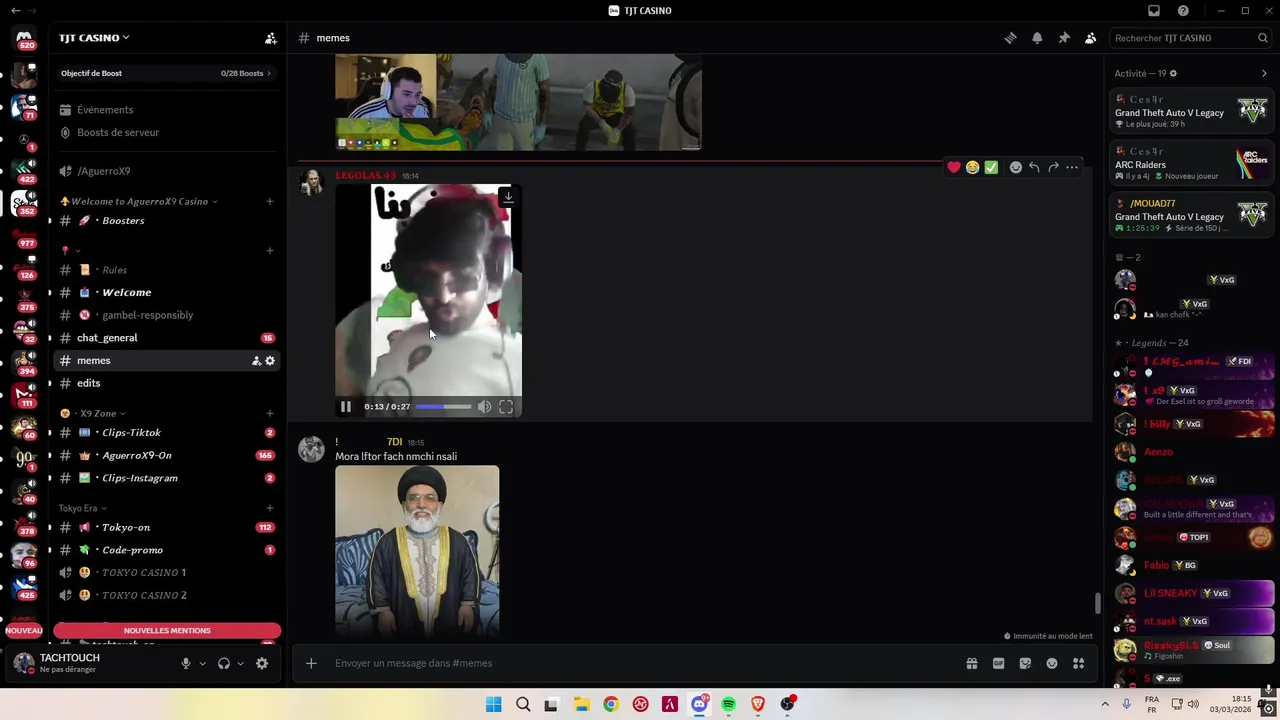The image size is (1280, 720).
Task: Toggle the member list panel
Action: 1091,38
